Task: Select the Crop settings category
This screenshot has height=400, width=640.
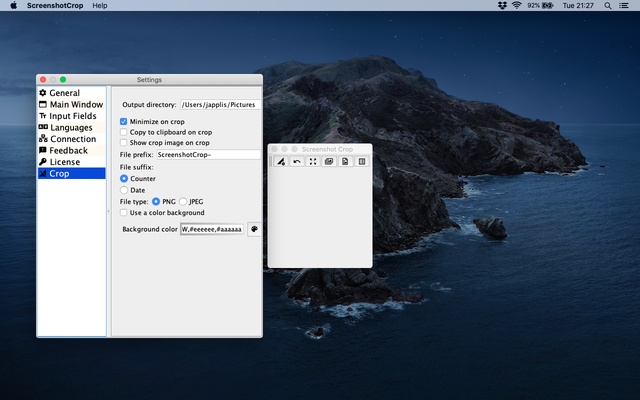Action: pyautogui.click(x=71, y=173)
